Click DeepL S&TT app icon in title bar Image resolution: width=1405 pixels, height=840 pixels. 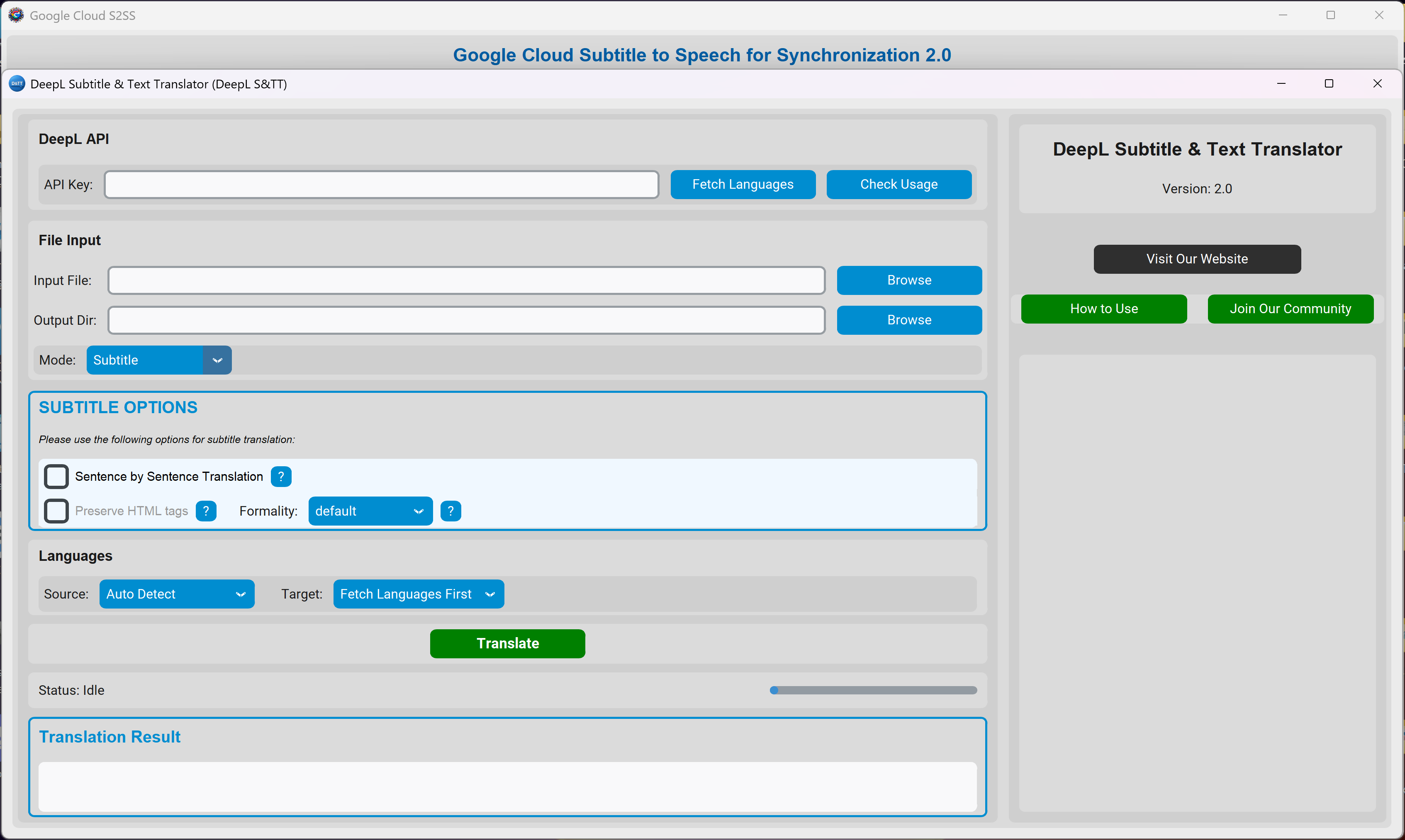[17, 84]
